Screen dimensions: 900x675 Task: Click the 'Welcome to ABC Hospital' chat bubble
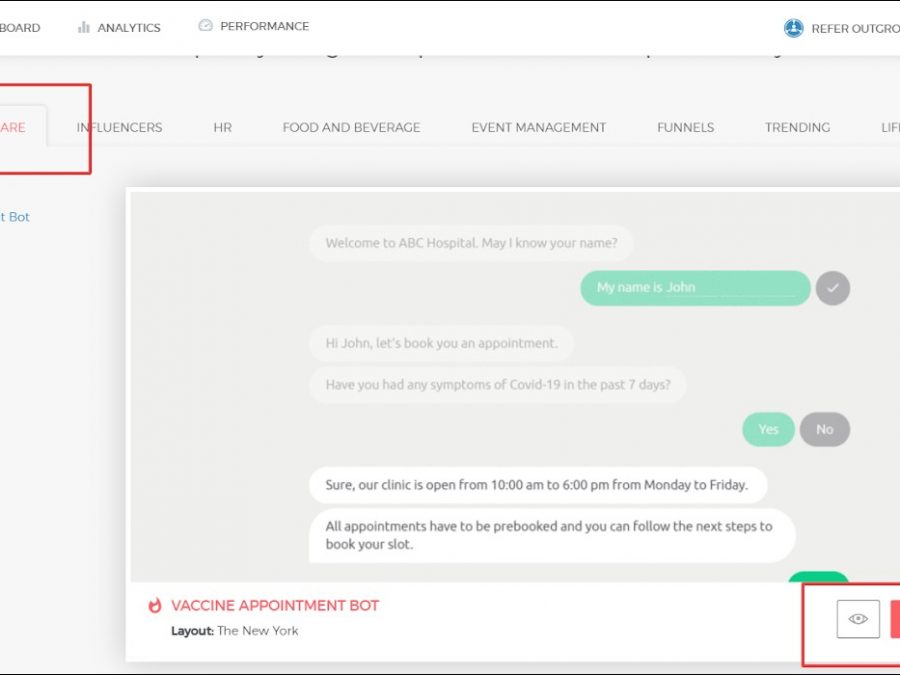click(x=471, y=243)
